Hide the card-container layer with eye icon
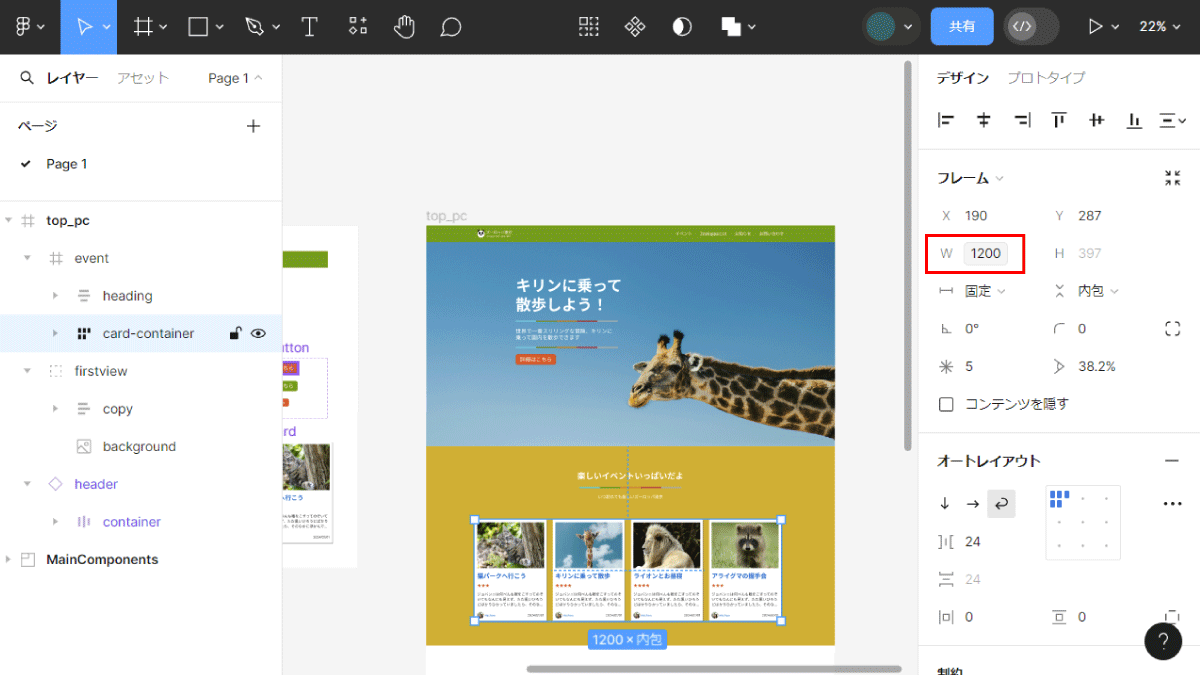 point(258,334)
